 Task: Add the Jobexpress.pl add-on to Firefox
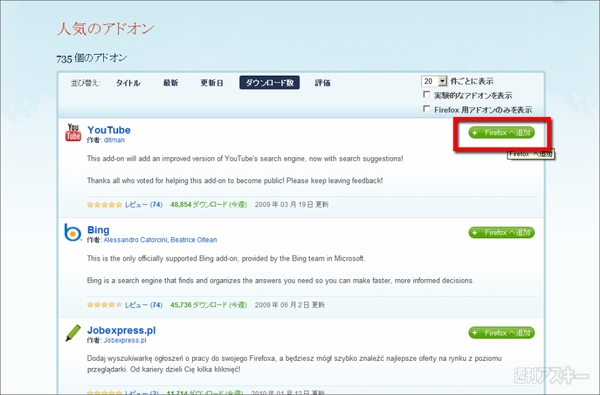point(501,333)
